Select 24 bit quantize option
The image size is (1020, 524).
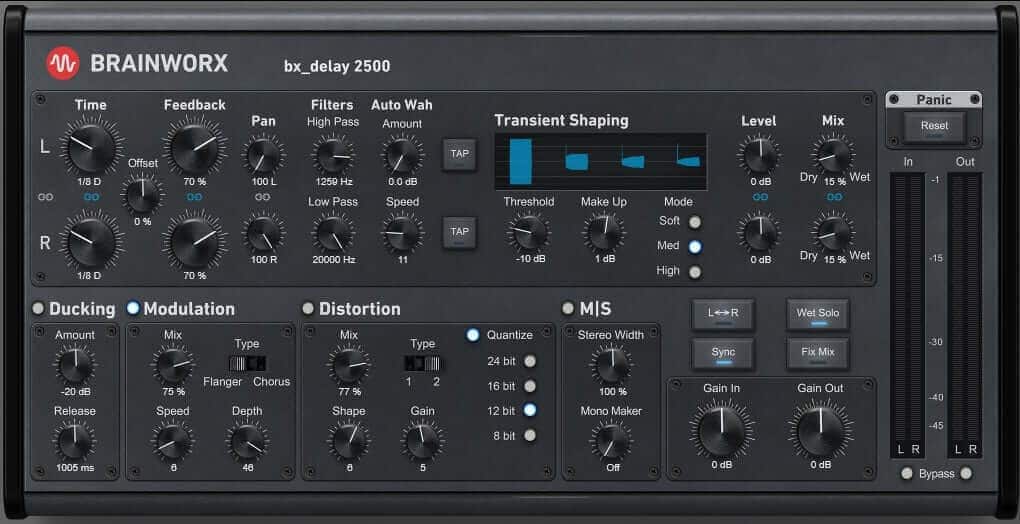pyautogui.click(x=530, y=361)
